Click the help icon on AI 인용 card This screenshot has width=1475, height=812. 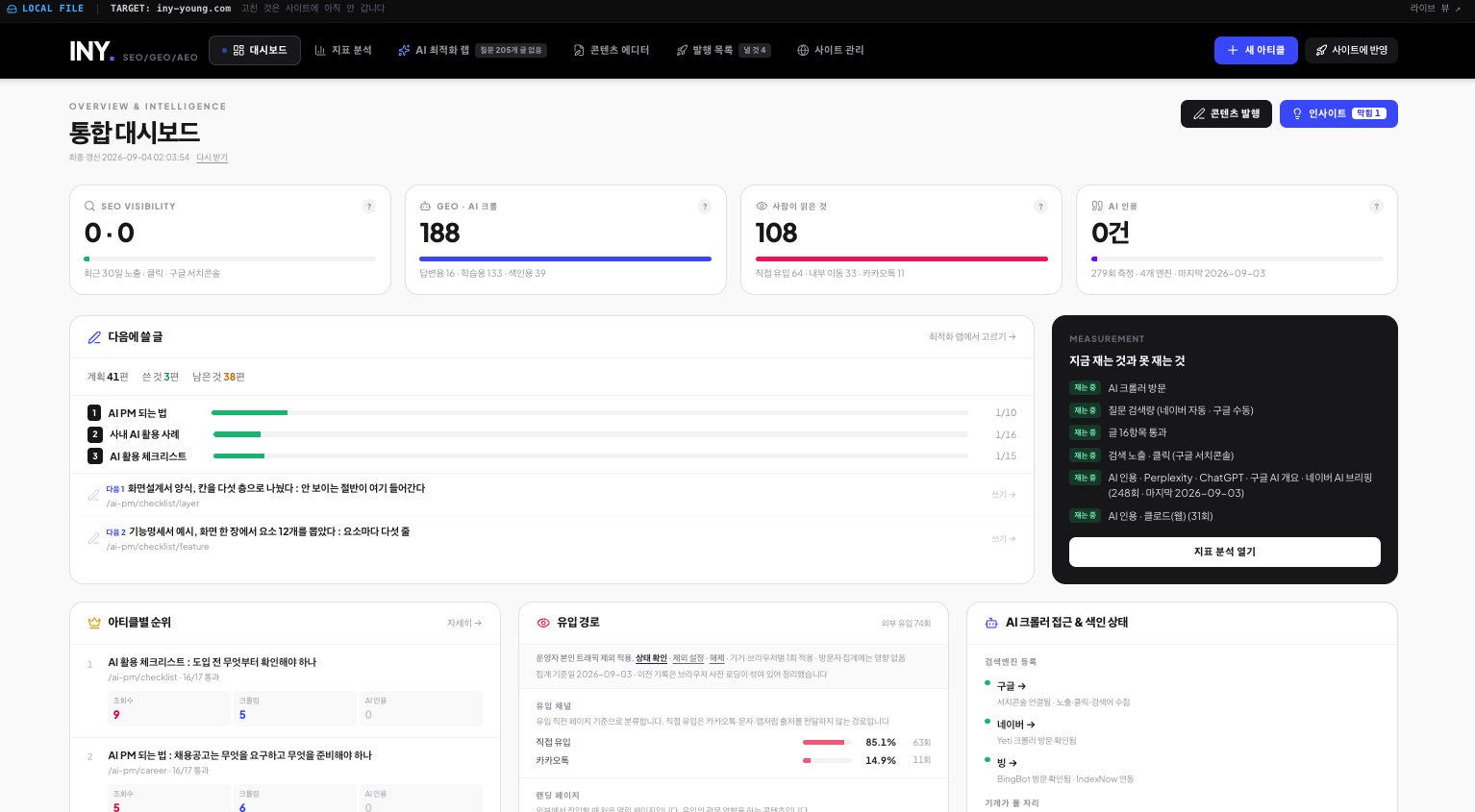click(x=1376, y=207)
